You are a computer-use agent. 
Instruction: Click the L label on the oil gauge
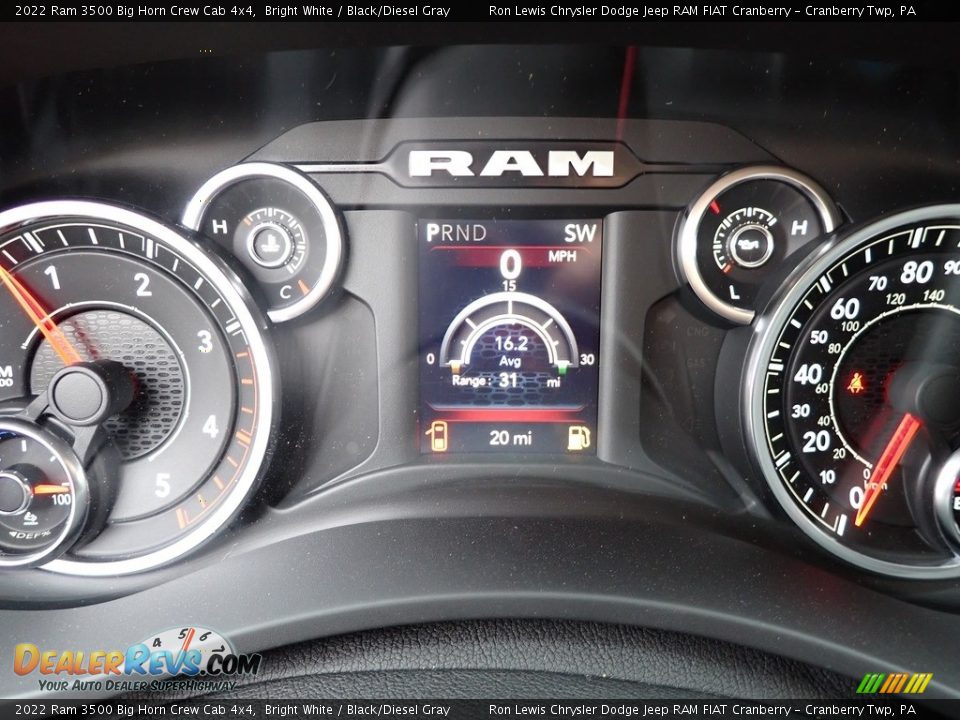[735, 293]
